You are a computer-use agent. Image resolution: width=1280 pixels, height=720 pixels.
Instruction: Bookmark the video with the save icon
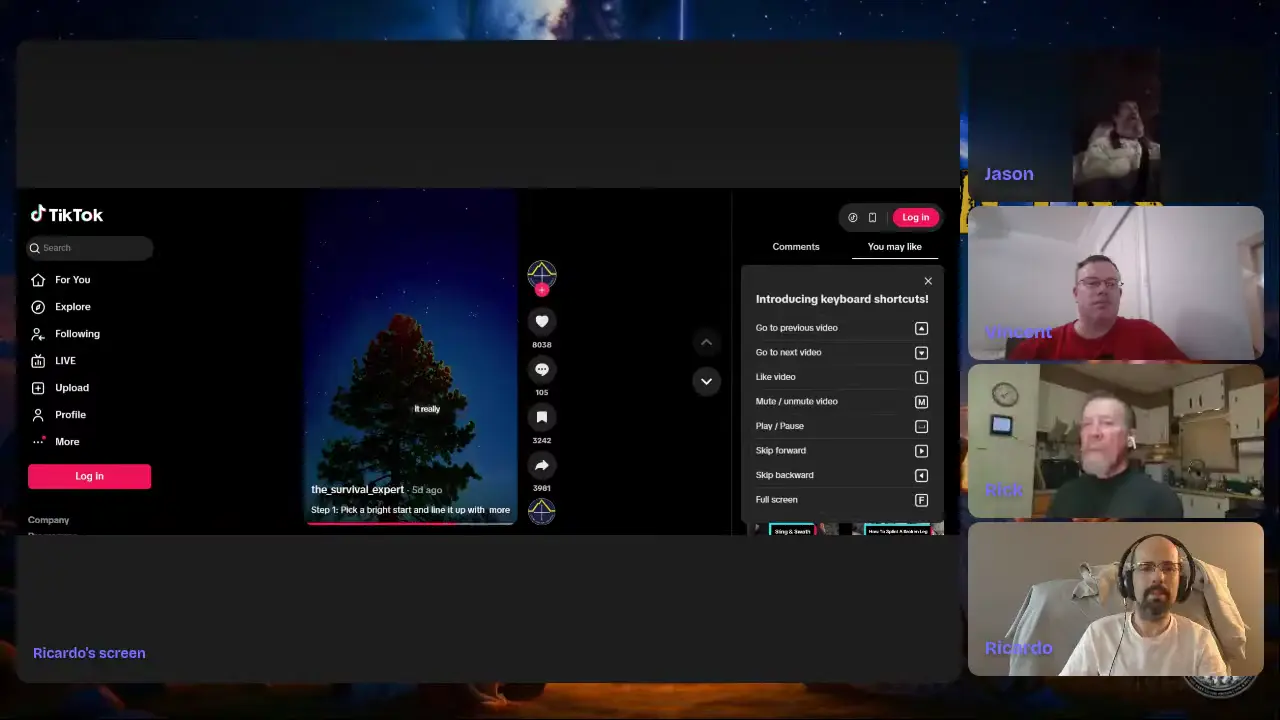tap(542, 417)
